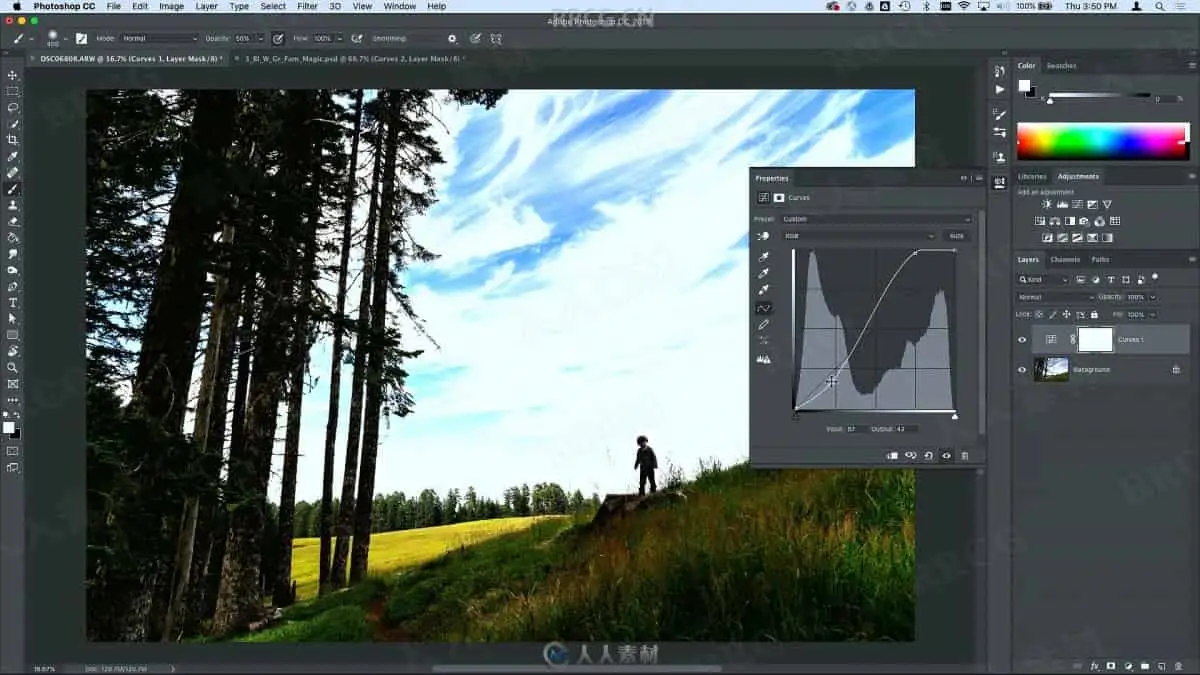Pick the black point eyedropper in Curves
This screenshot has height=675, width=1200.
tap(764, 257)
